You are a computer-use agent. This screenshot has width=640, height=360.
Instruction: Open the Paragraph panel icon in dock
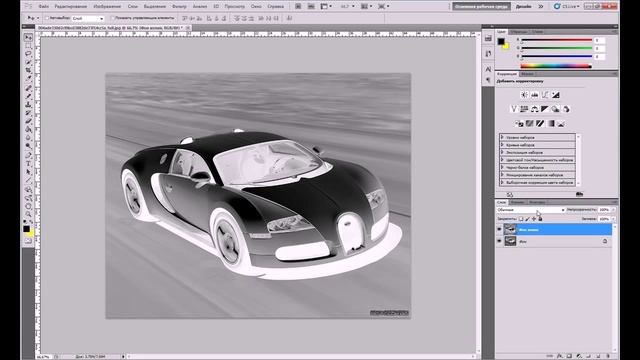[488, 80]
